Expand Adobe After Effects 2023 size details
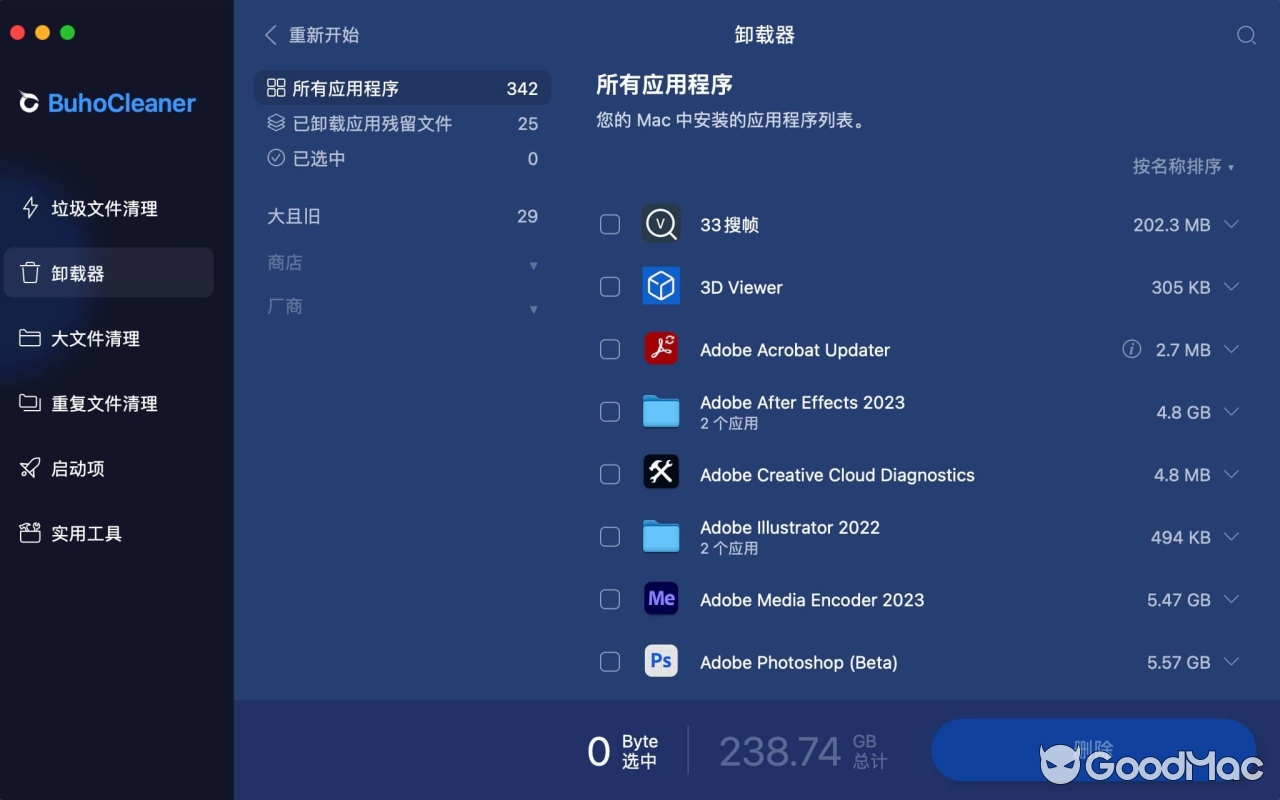Screen dimensions: 1280x800 1229,411
